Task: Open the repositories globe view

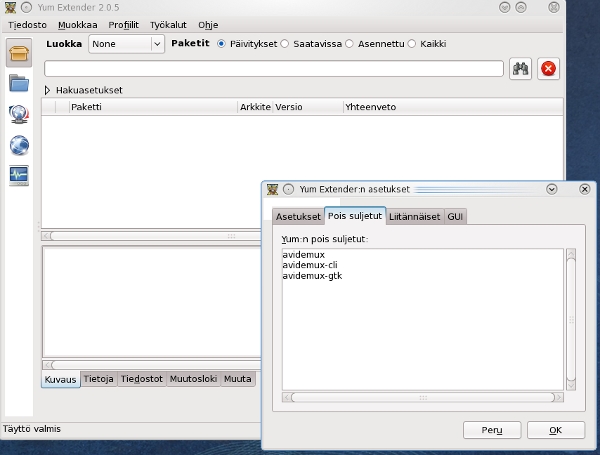Action: click(x=19, y=145)
